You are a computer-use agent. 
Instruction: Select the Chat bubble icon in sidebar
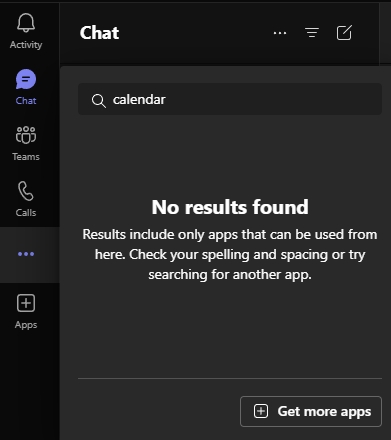[26, 79]
